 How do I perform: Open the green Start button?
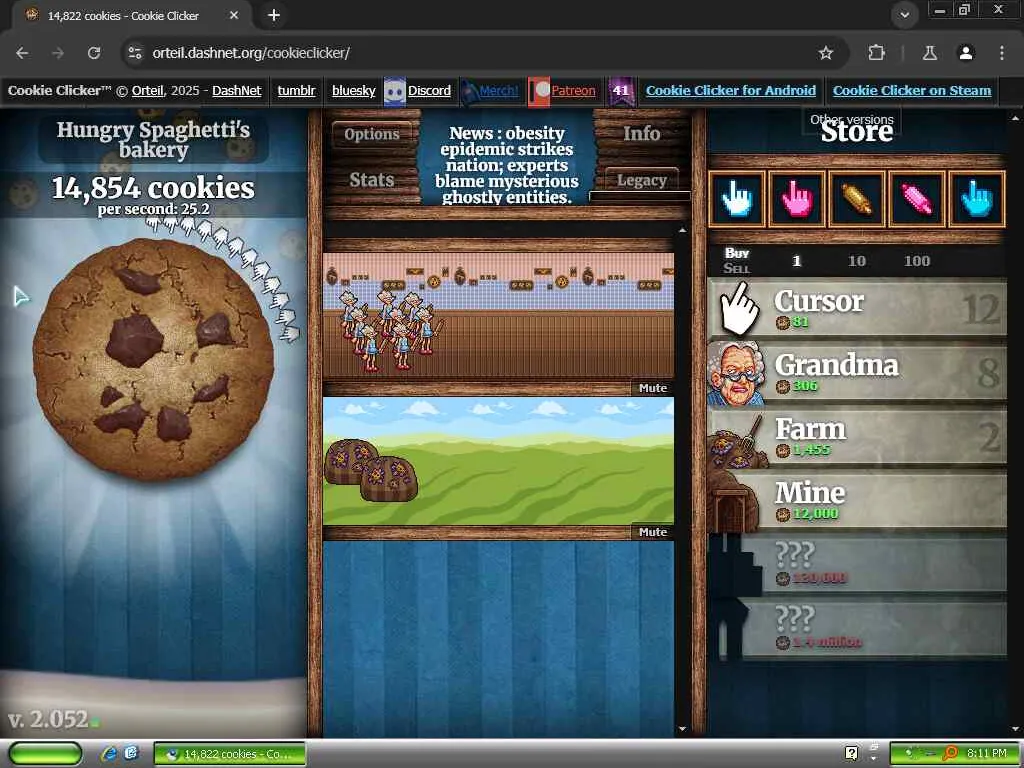pos(45,753)
